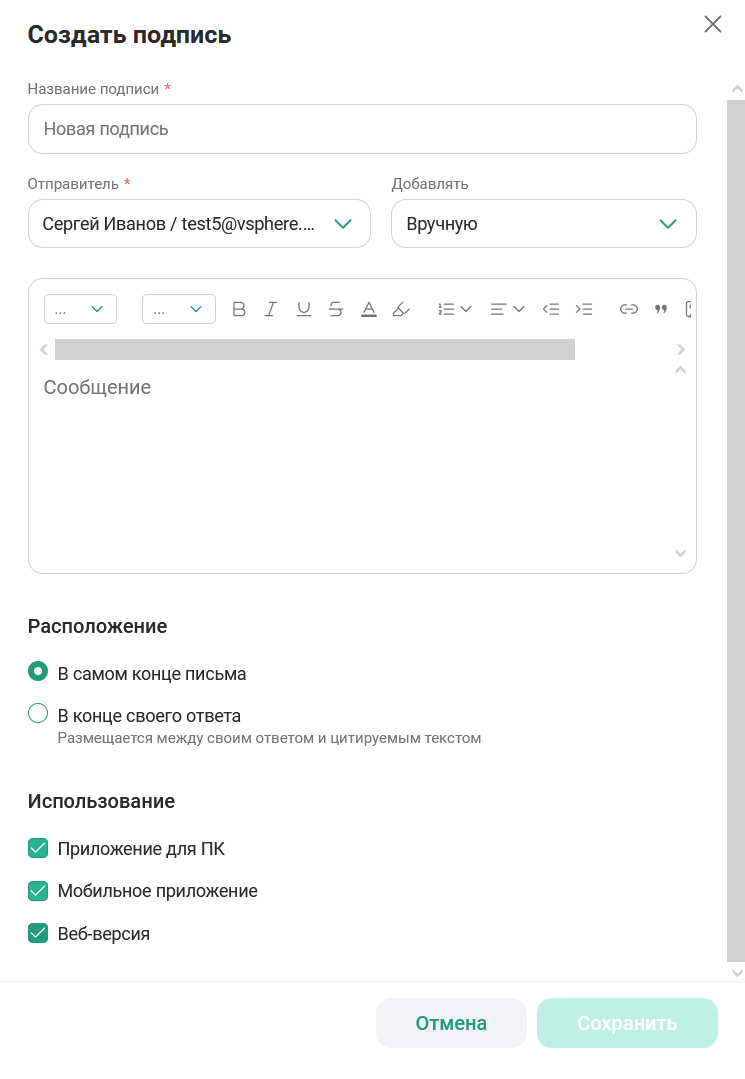Uncheck 'Приложение для ПК' checkbox
Screen dimensions: 745x1079
pos(38,849)
